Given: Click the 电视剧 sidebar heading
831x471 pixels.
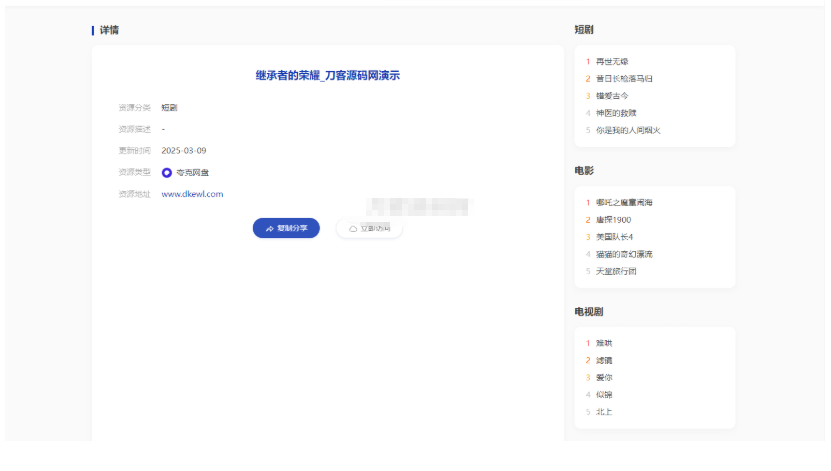Looking at the screenshot, I should click(x=589, y=312).
